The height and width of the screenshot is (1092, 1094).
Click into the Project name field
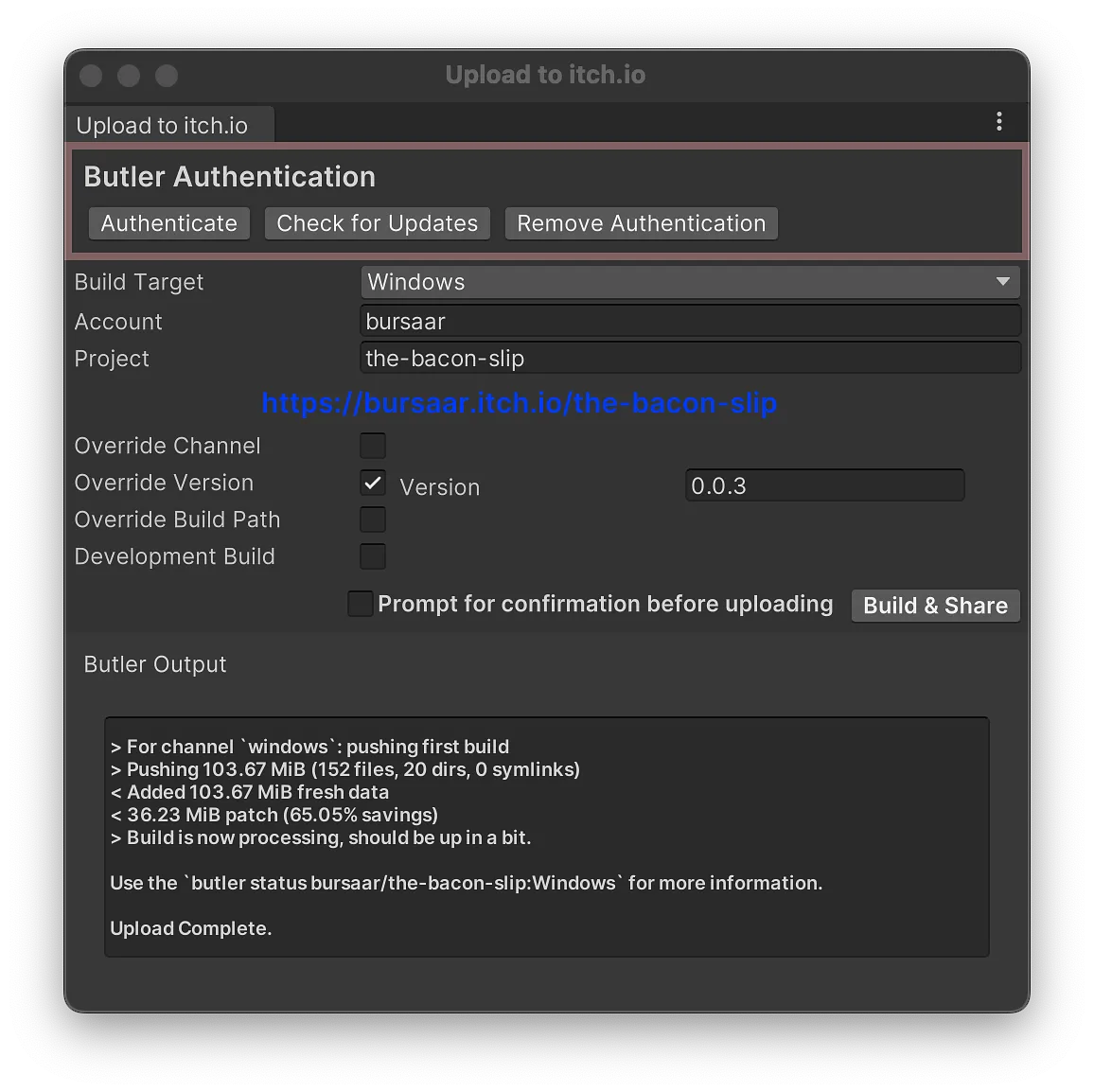[690, 359]
